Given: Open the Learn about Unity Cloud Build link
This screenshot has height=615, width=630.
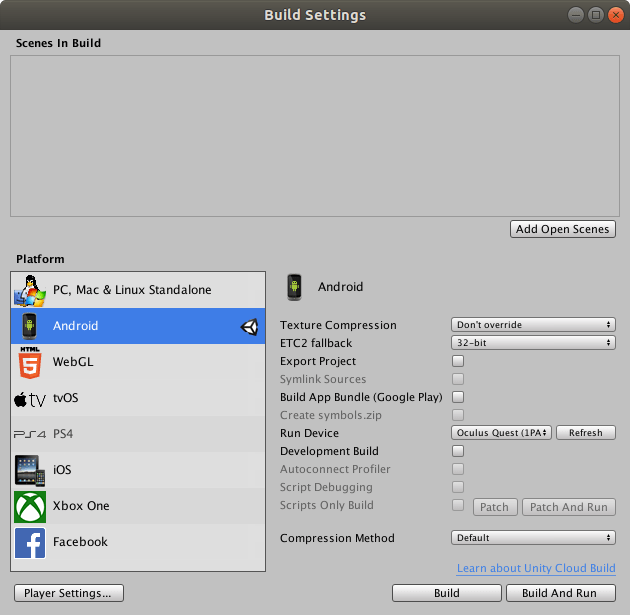Looking at the screenshot, I should point(536,569).
